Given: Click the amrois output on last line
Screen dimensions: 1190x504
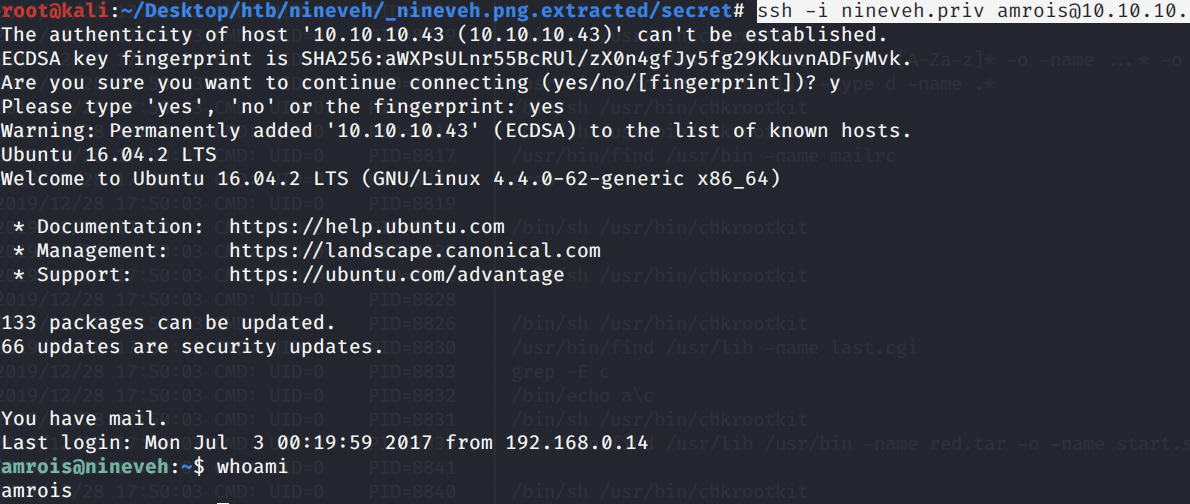Looking at the screenshot, I should tap(36, 491).
